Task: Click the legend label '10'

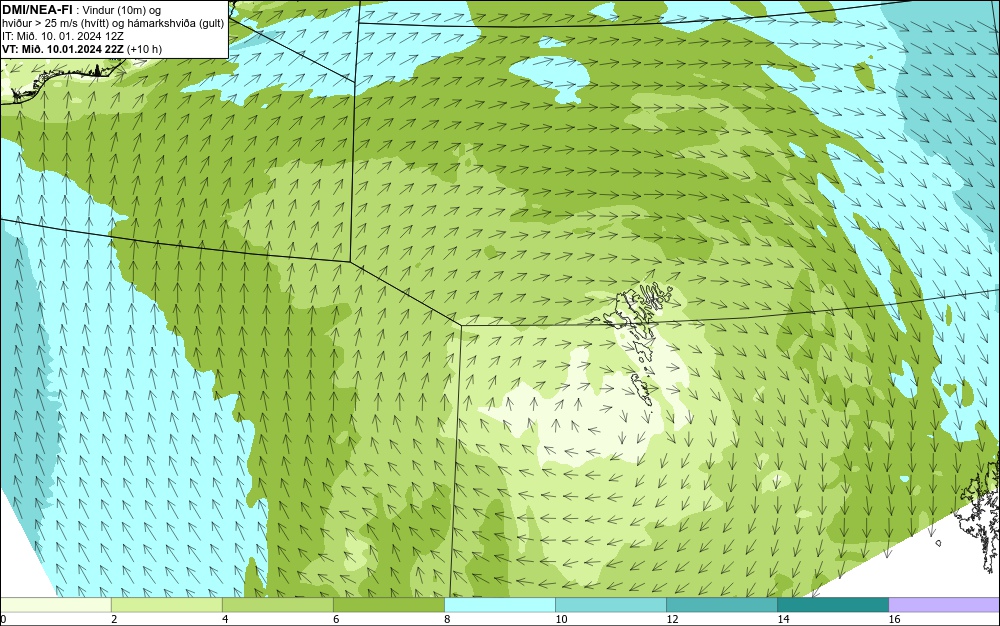Action: 561,619
